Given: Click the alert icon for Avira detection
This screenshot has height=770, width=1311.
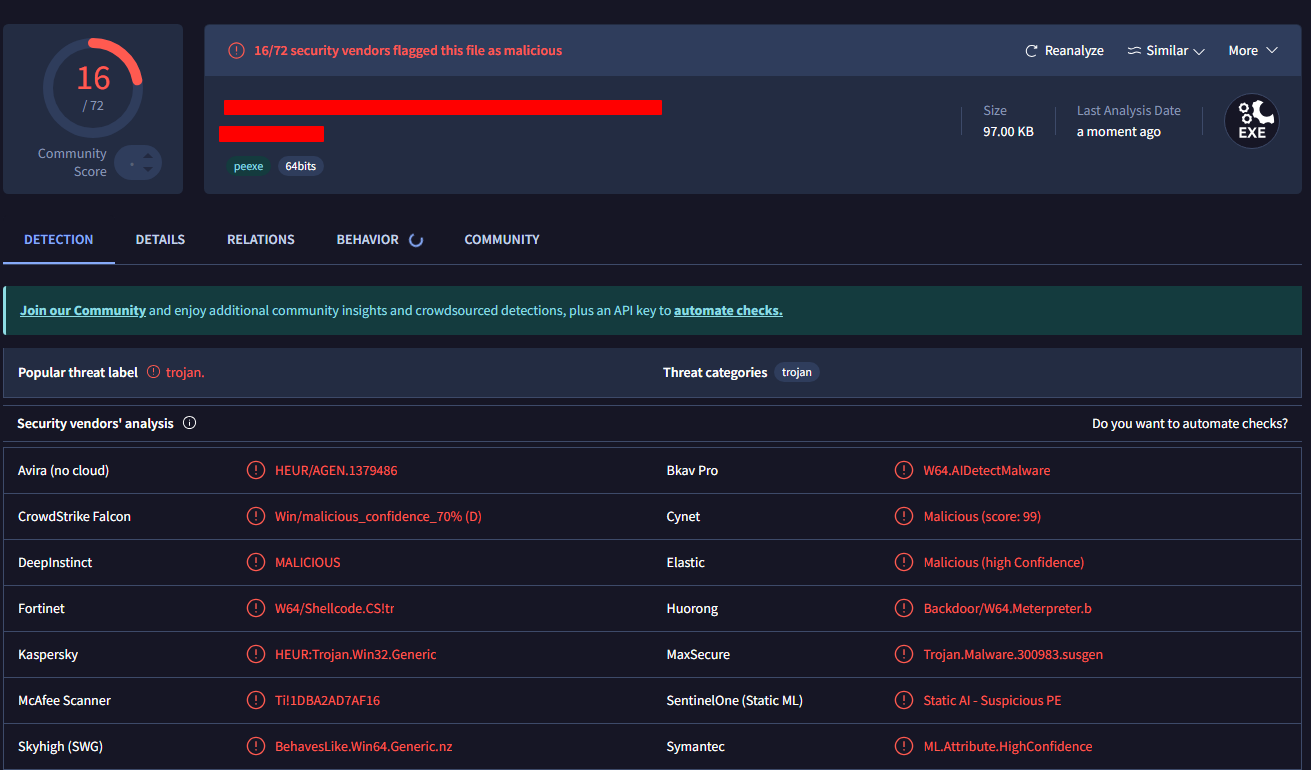Looking at the screenshot, I should pos(256,470).
